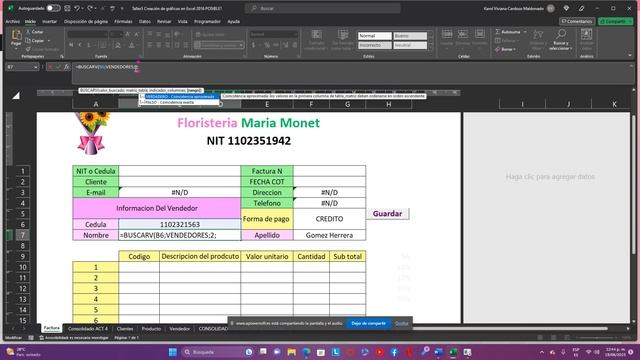Click the Comentarios button
Screen dimensions: 640x360
577,21
